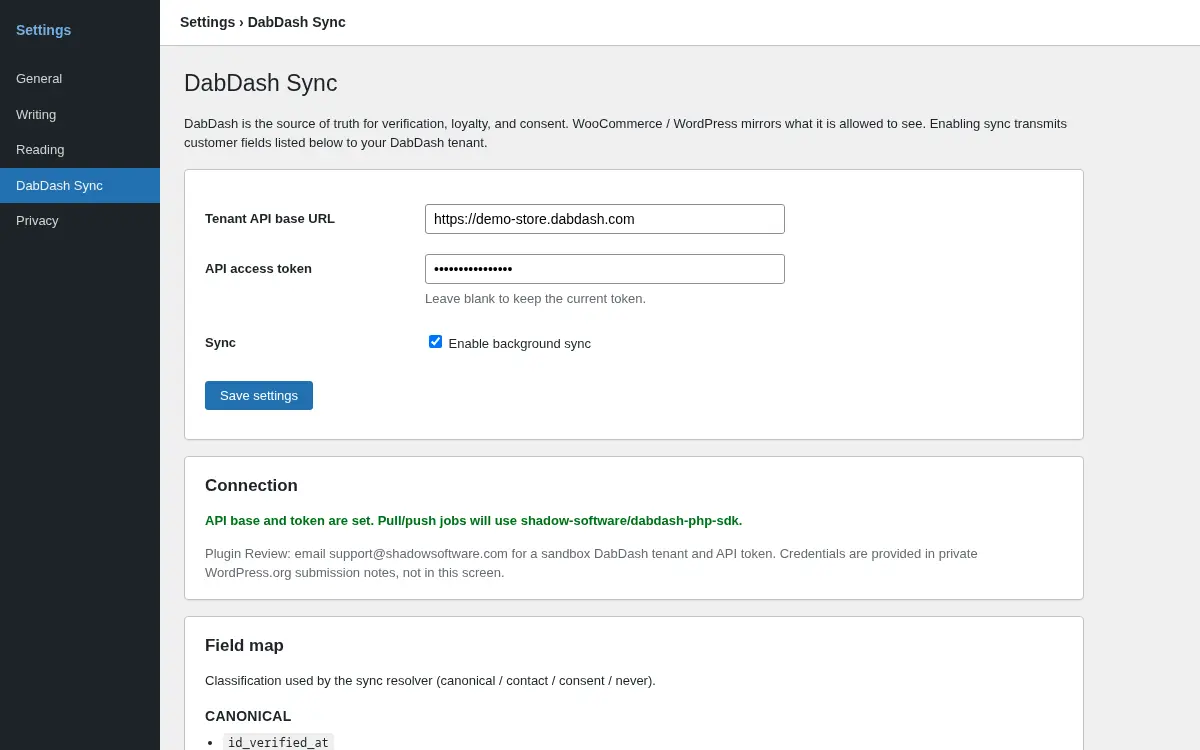Select DabDash Sync in sidebar

[80, 185]
